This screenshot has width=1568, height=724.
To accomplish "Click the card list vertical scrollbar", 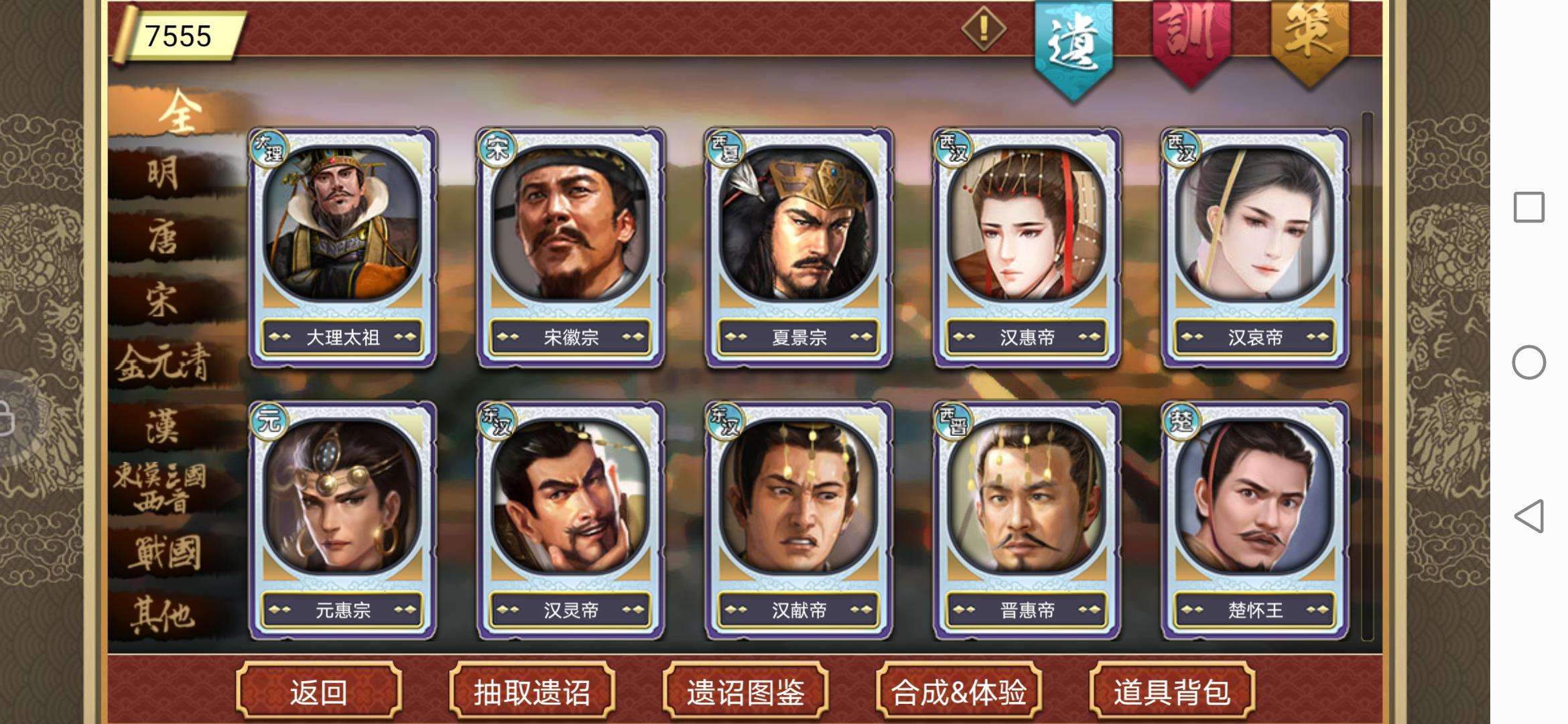I will [1368, 377].
